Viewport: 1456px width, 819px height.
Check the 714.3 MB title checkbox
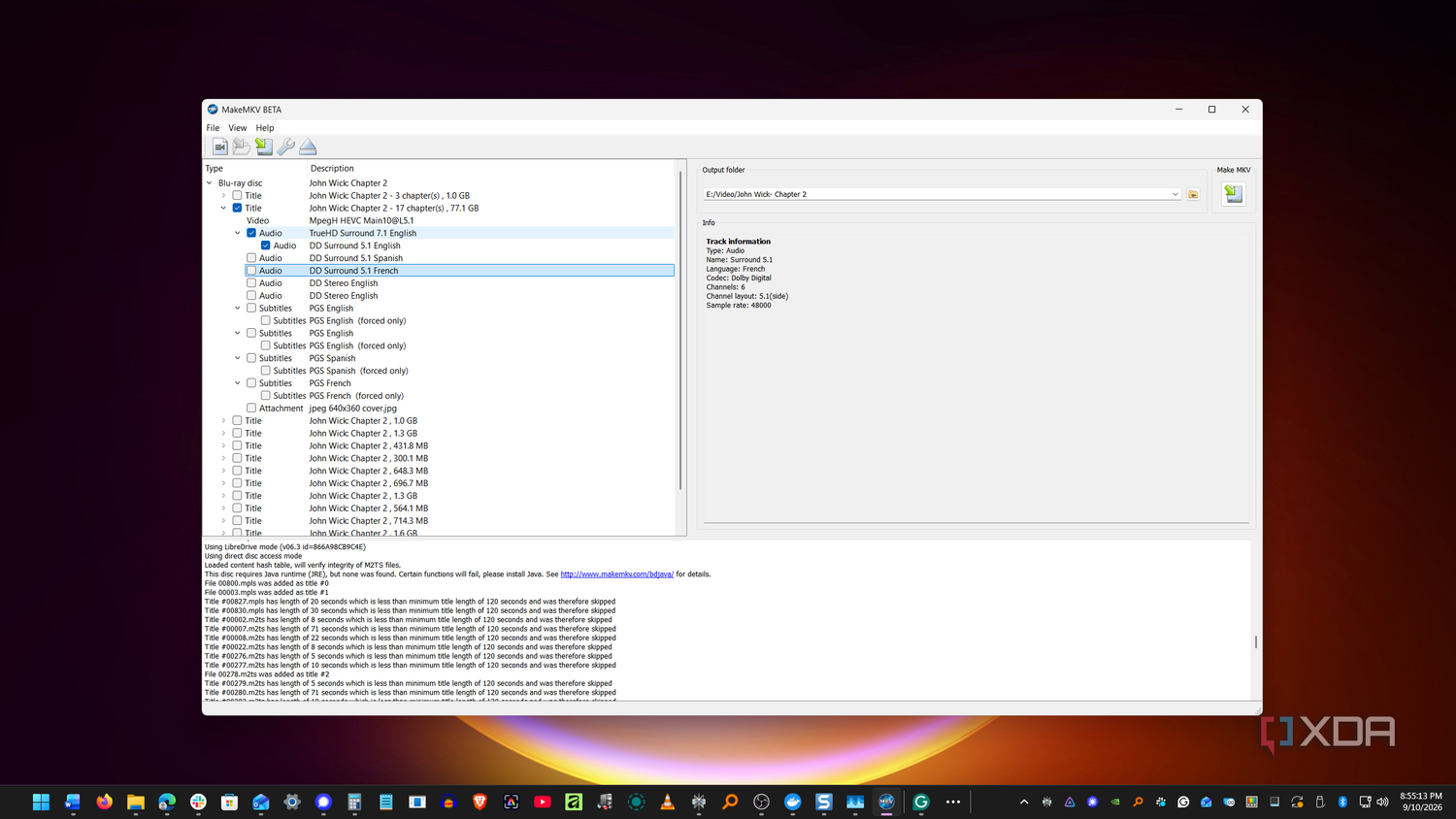point(237,521)
